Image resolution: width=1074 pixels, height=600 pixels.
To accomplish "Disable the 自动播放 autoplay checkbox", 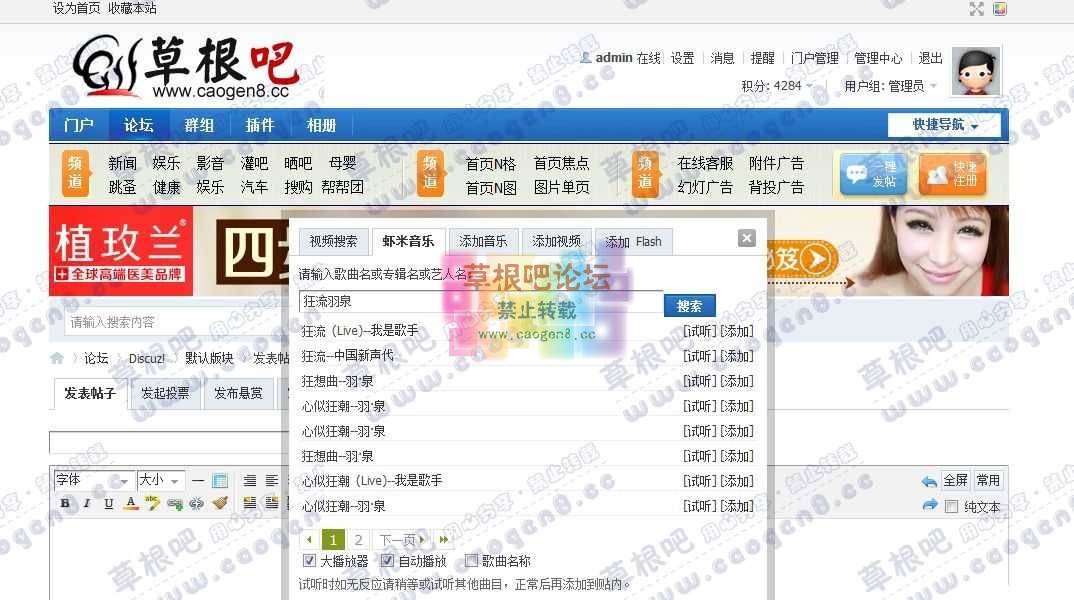I will pyautogui.click(x=388, y=561).
